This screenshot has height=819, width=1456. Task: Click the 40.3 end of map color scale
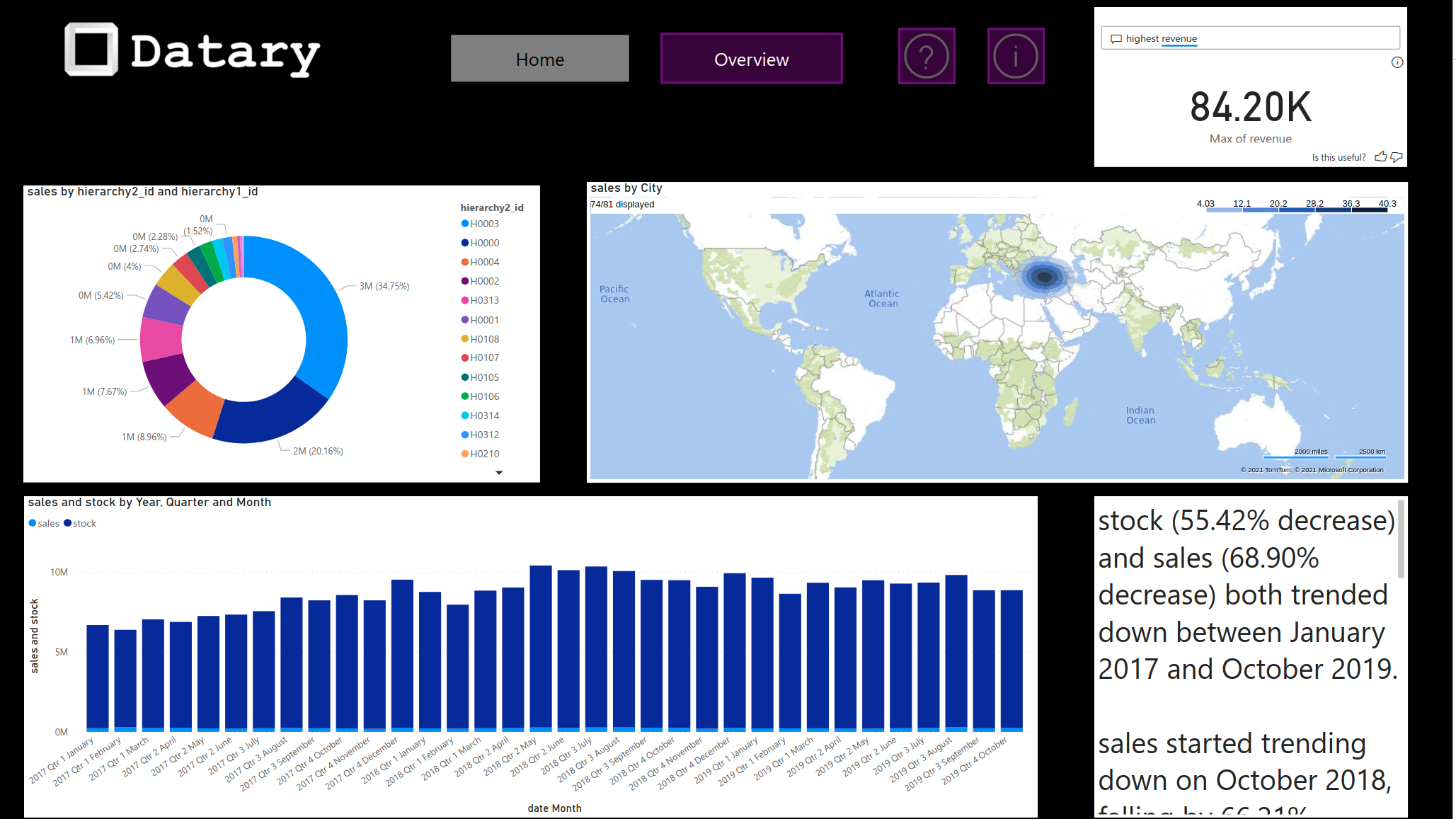coord(1387,205)
